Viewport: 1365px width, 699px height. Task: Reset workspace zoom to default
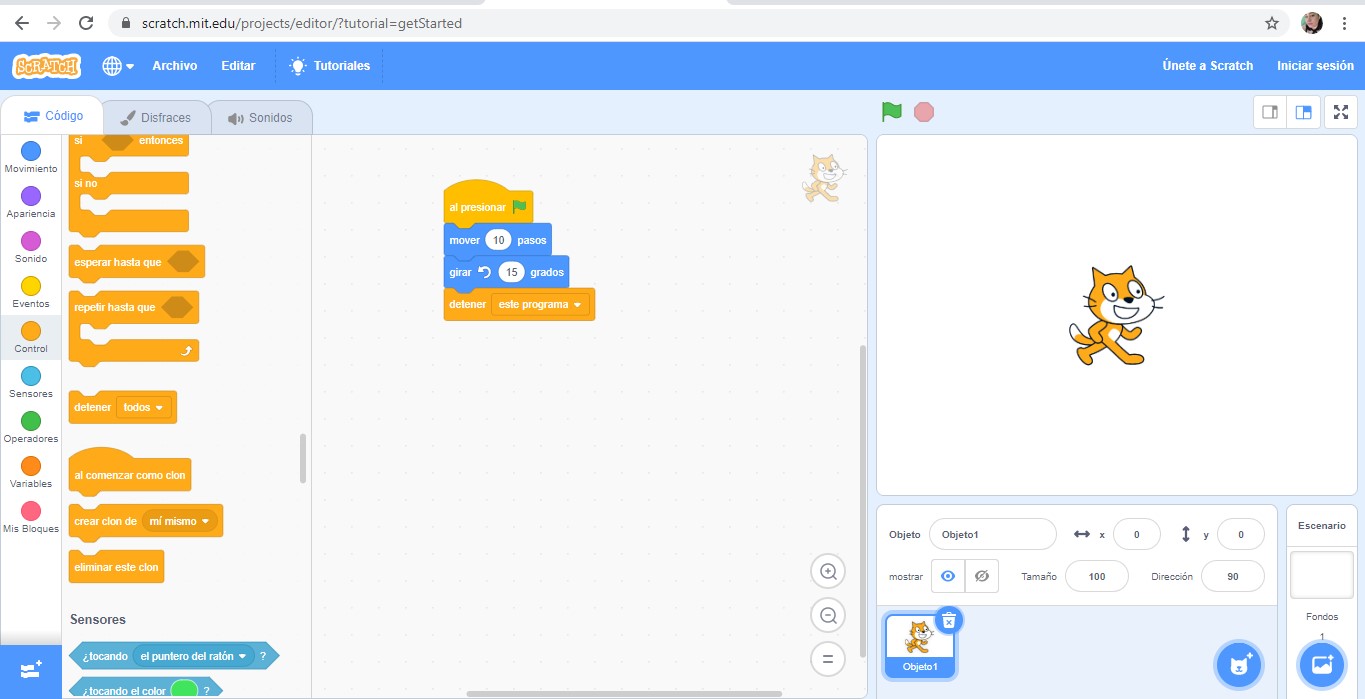tap(828, 659)
